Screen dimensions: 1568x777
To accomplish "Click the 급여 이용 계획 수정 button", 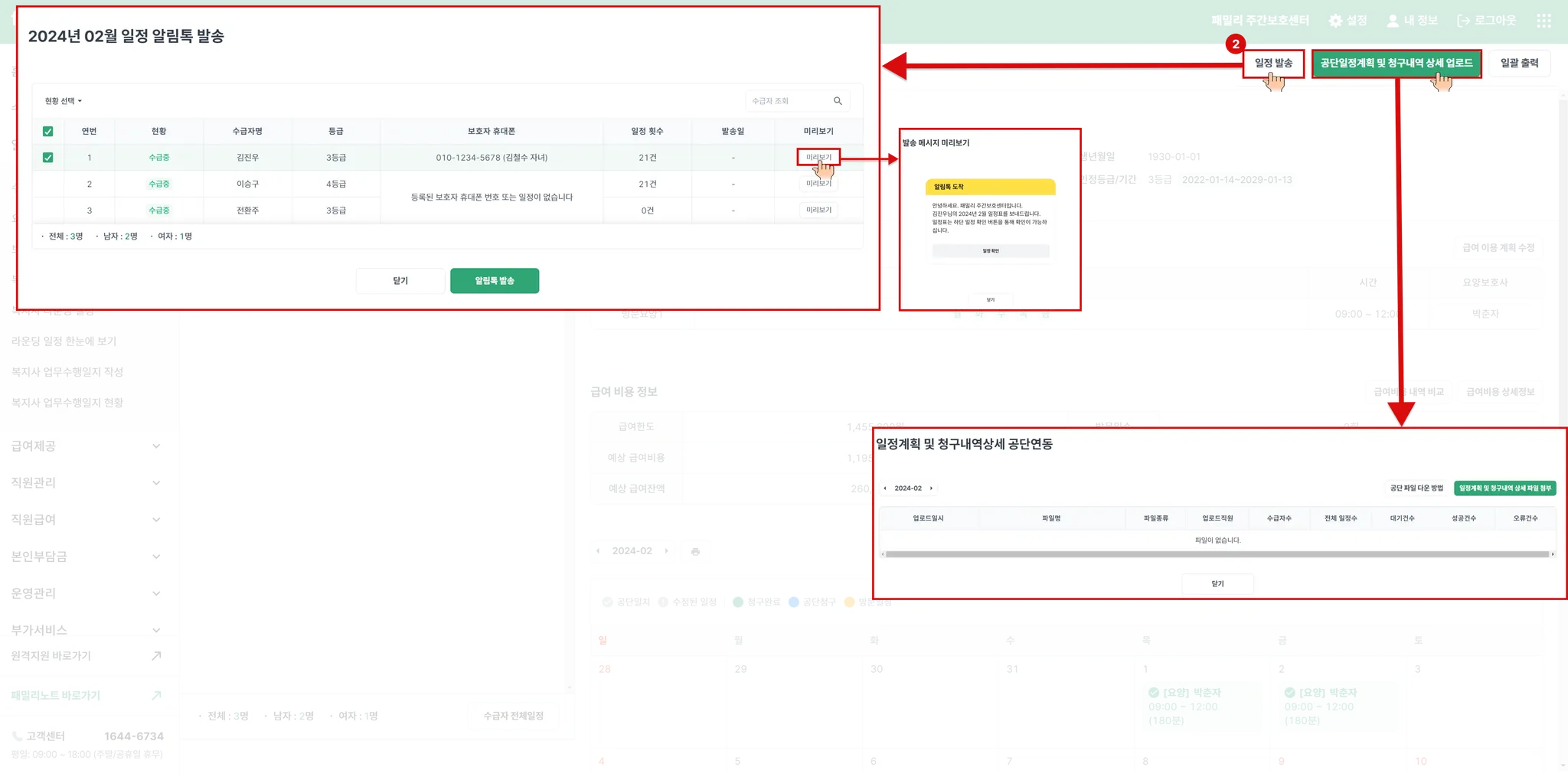I will [1498, 248].
